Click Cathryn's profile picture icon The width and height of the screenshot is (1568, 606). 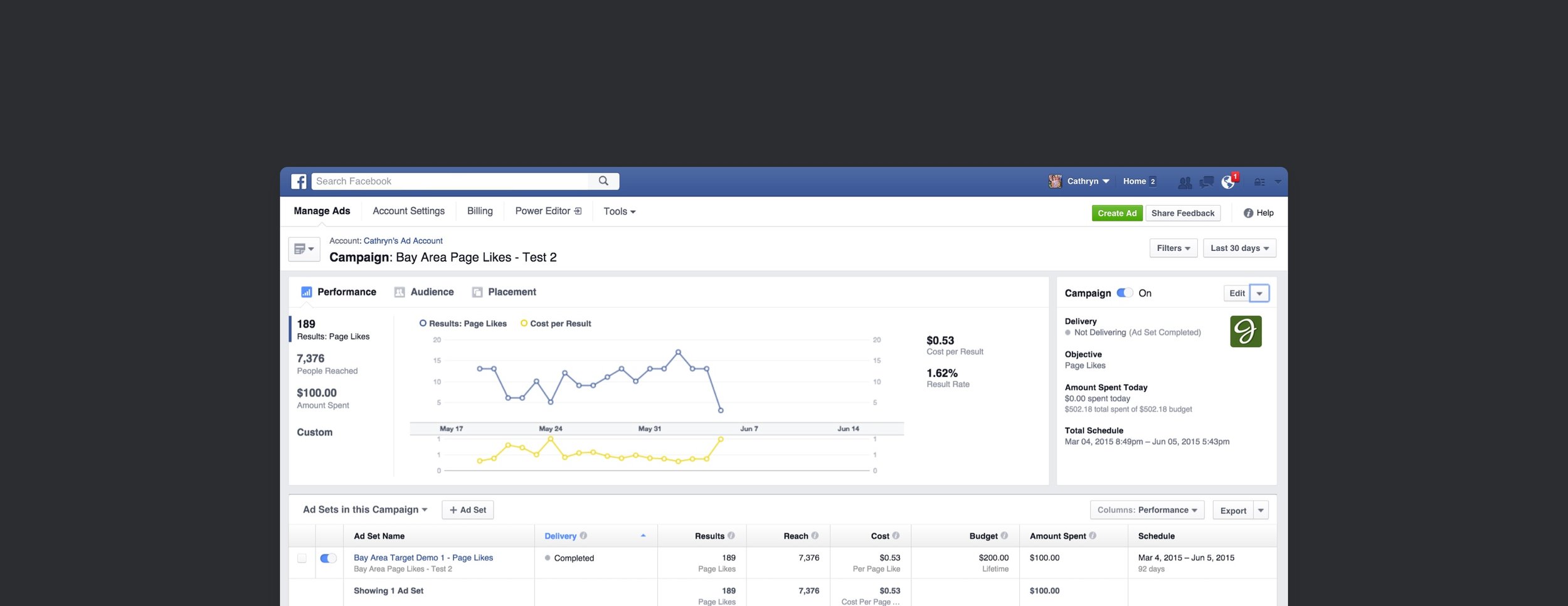coord(1055,181)
